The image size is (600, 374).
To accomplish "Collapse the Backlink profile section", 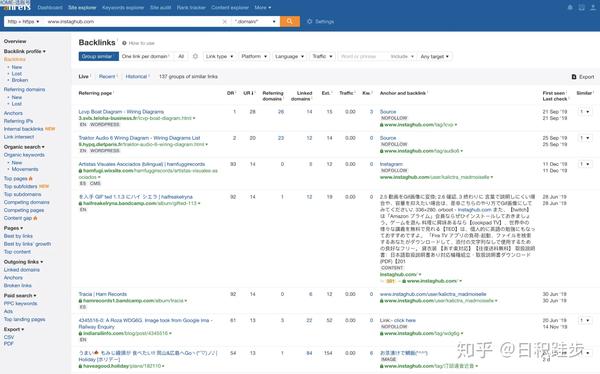I will (24, 51).
